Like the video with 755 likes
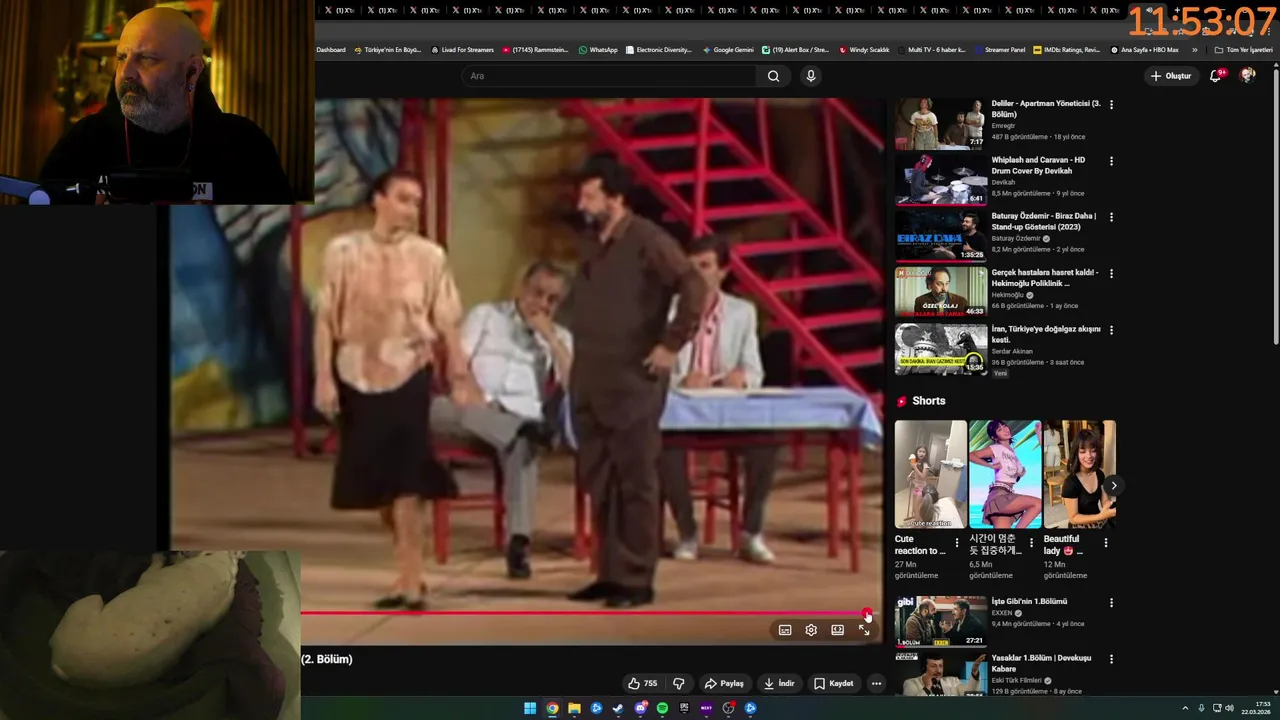 coord(642,684)
